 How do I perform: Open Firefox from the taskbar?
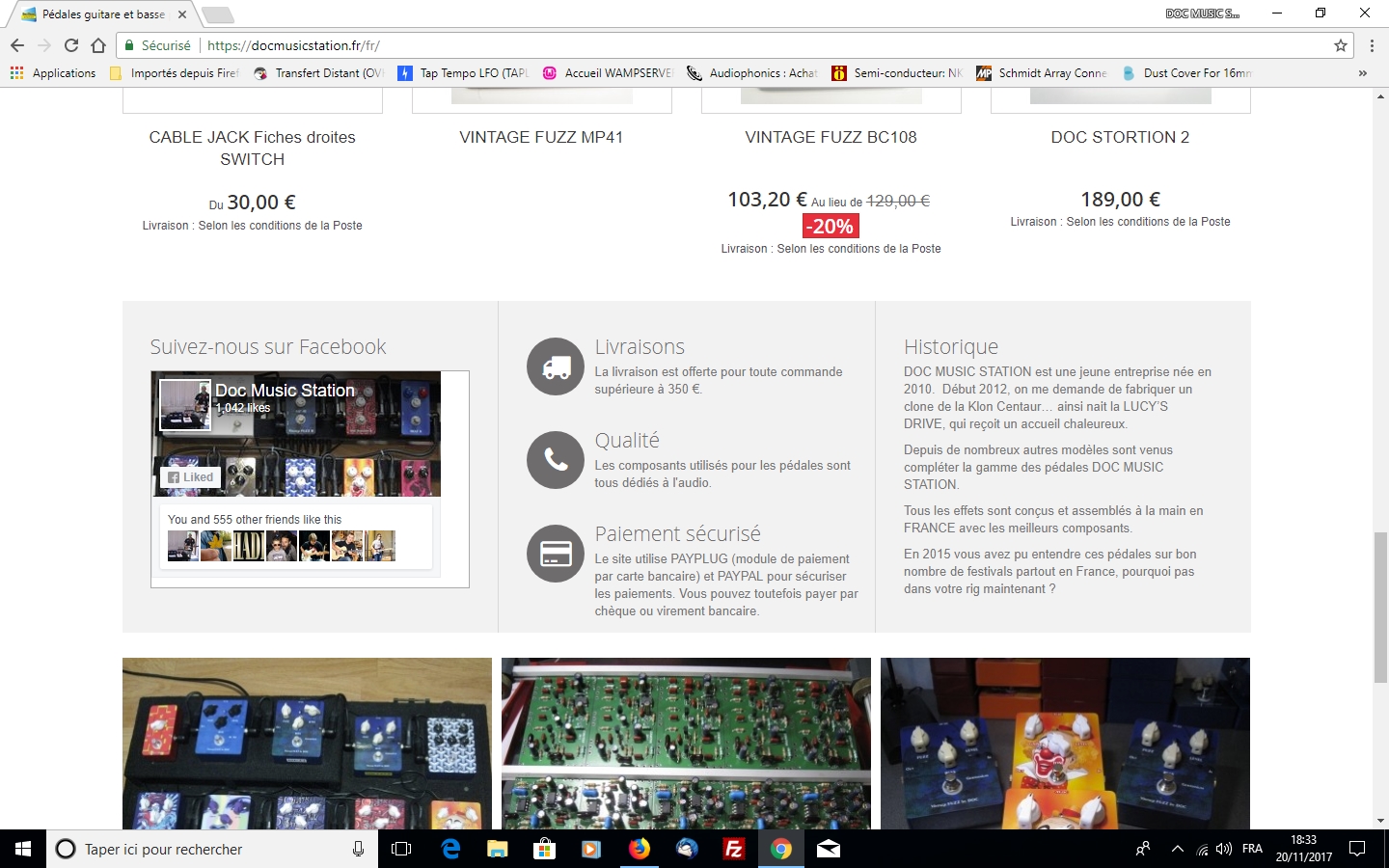pos(639,849)
